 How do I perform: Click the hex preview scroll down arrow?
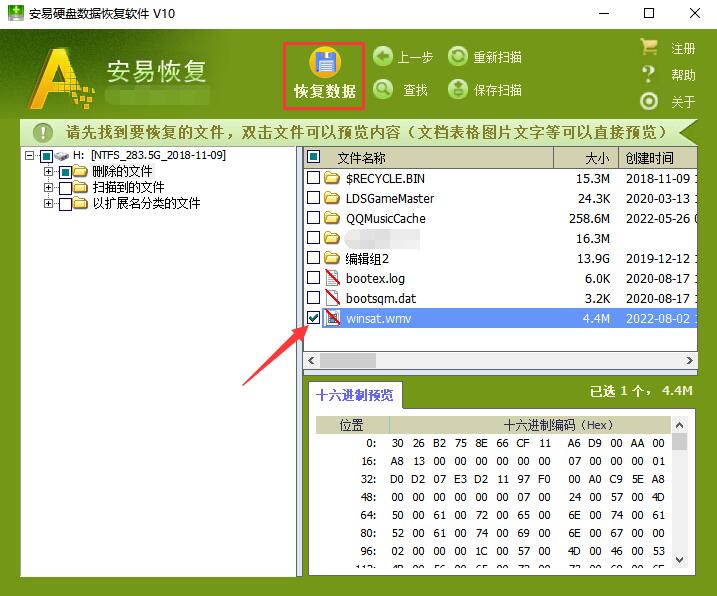pos(680,559)
